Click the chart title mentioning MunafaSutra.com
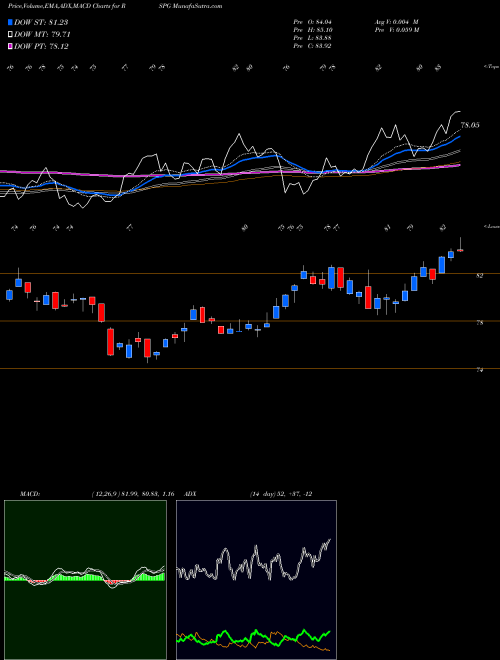The height and width of the screenshot is (660, 500). click(115, 6)
